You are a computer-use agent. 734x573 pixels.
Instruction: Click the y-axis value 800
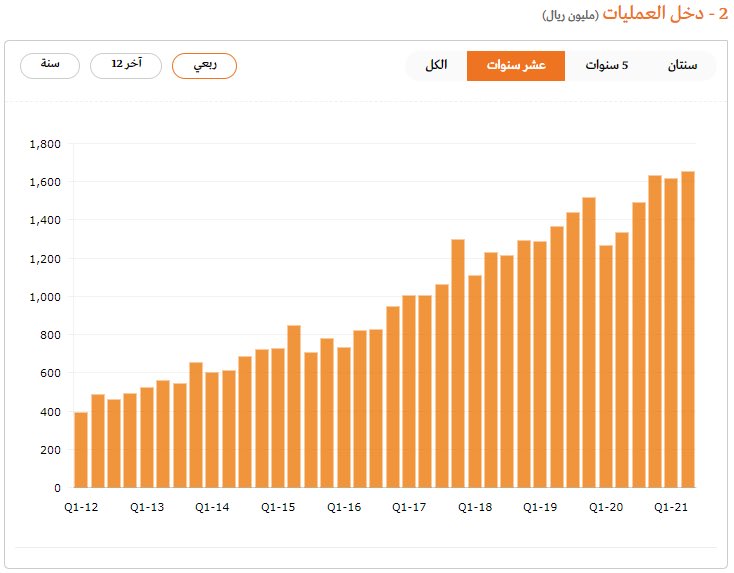point(50,335)
